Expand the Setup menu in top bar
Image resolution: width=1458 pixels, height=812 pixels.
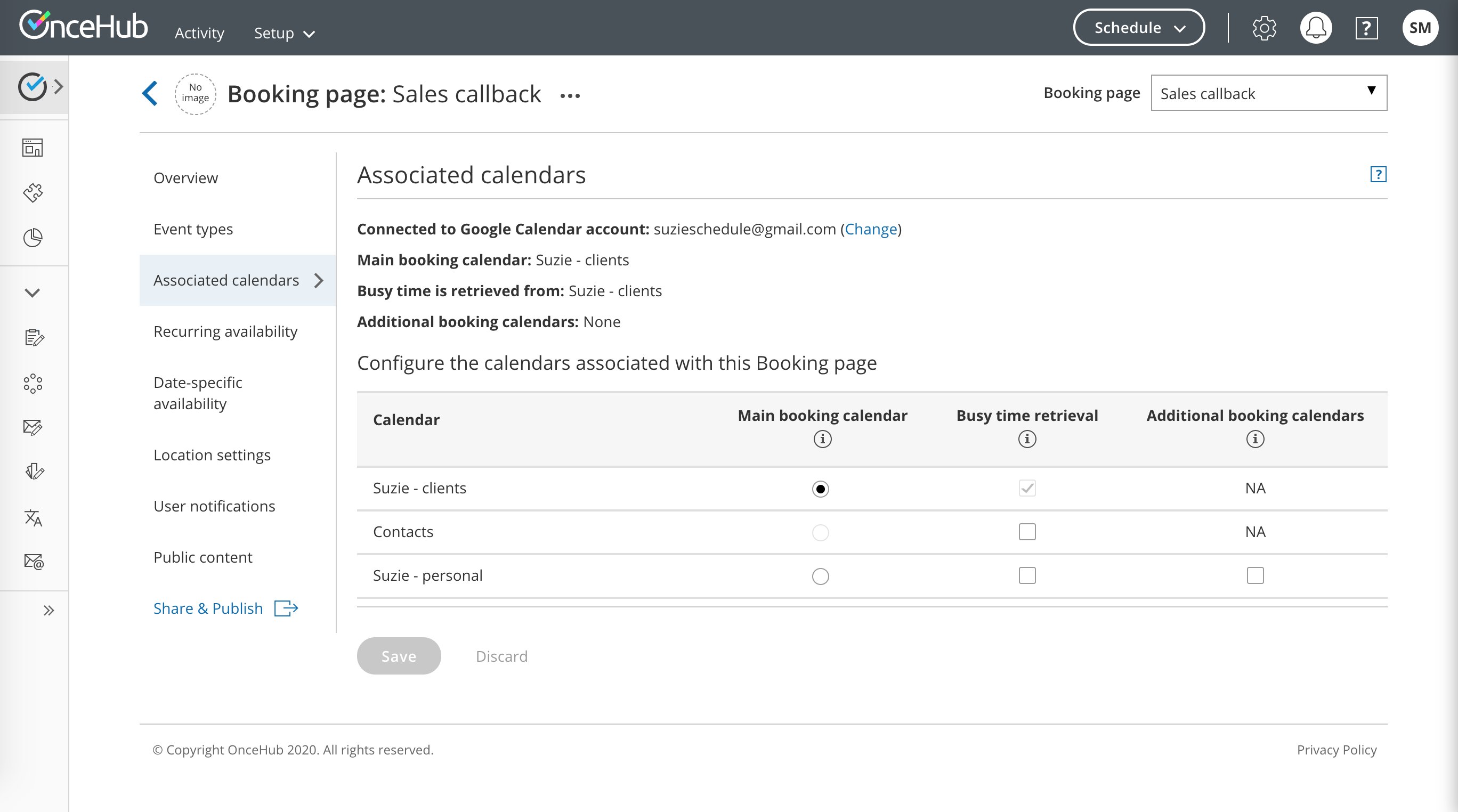coord(284,34)
